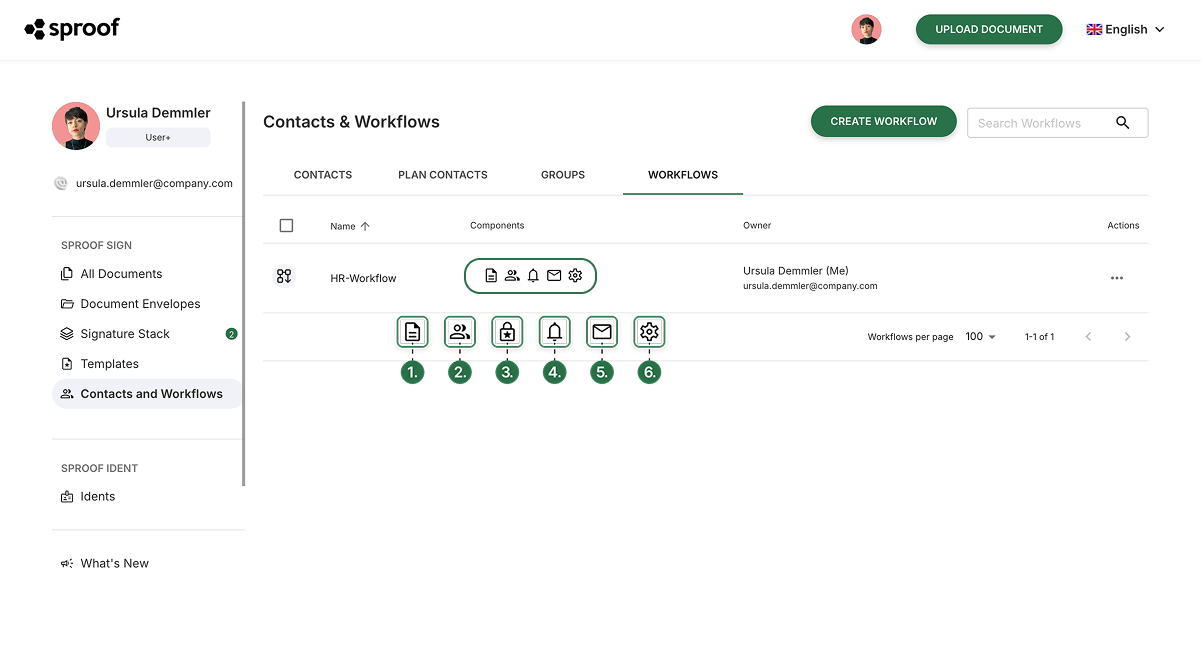Click the Owner column header

(x=757, y=226)
